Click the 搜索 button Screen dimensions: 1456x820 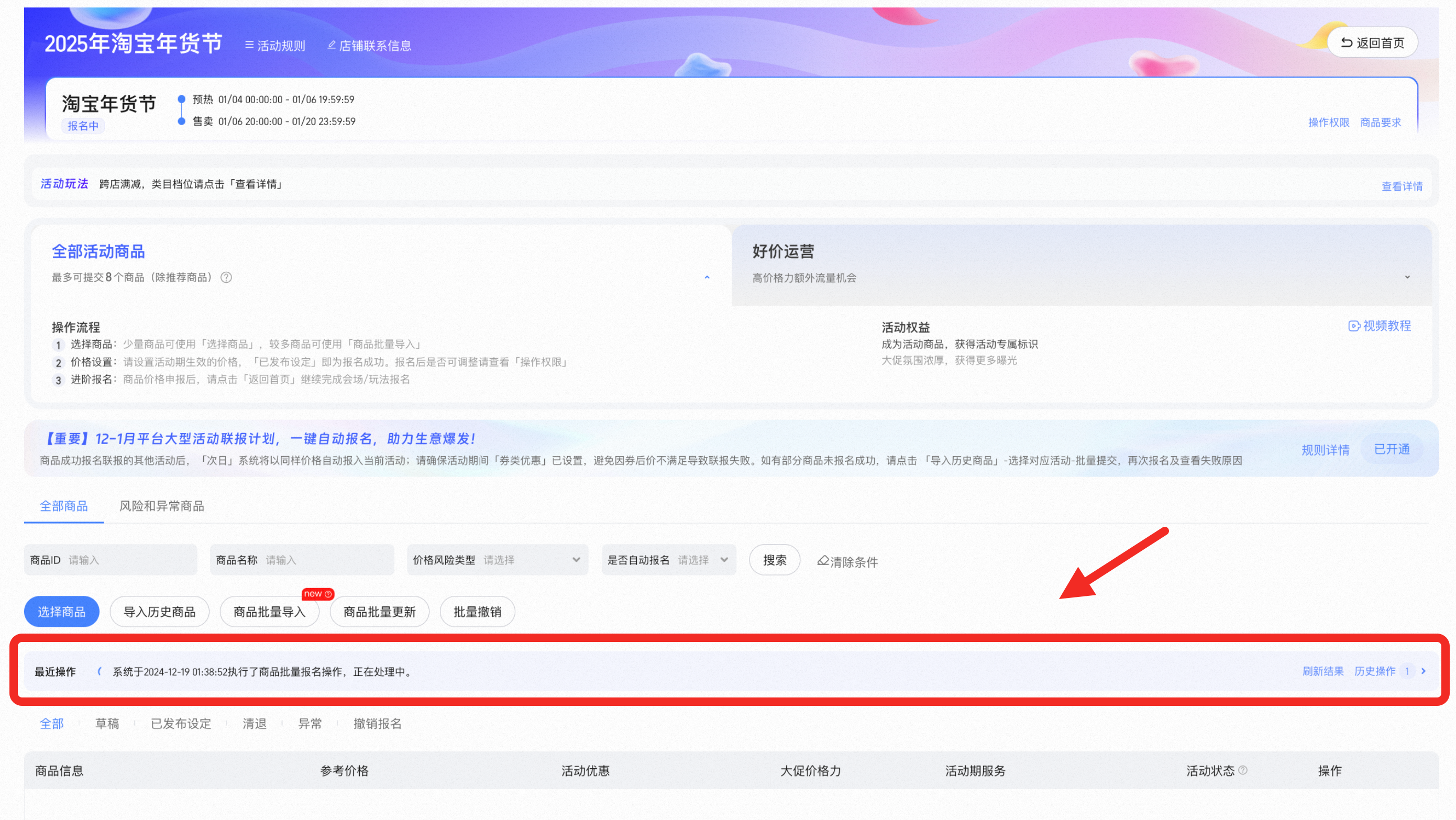coord(774,560)
